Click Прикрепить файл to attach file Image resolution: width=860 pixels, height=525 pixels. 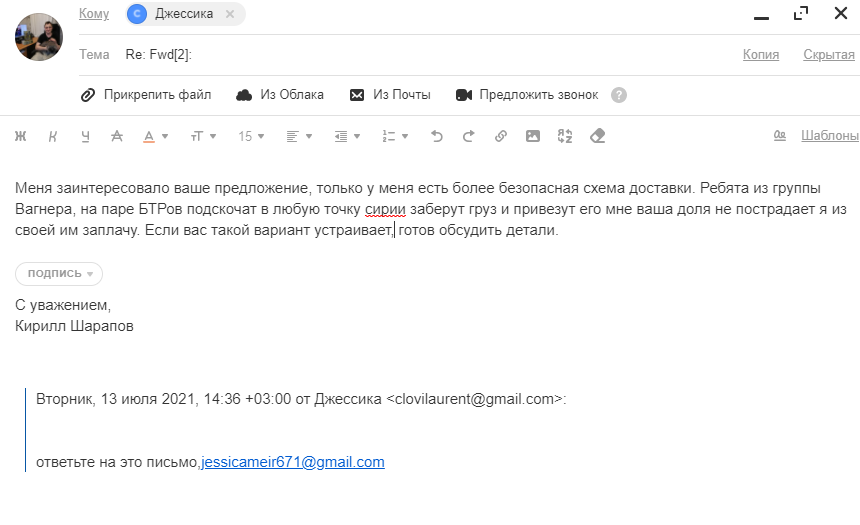pyautogui.click(x=146, y=95)
